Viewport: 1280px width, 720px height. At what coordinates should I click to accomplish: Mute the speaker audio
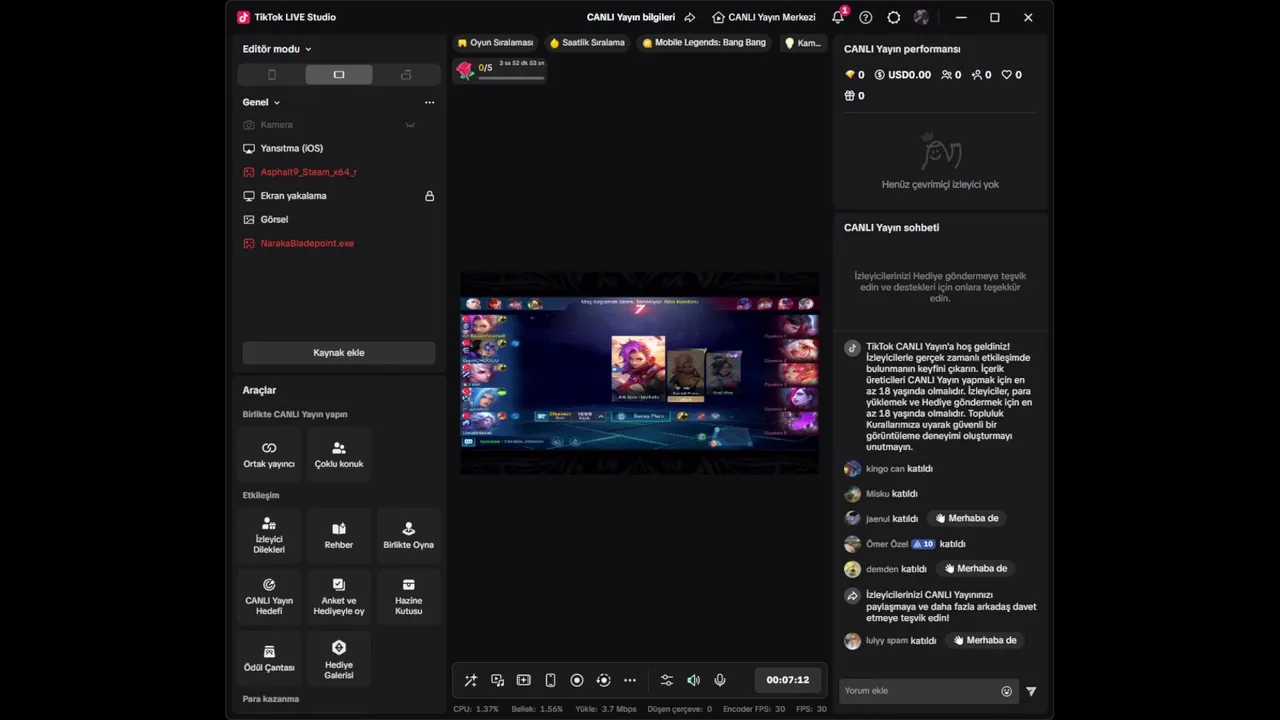point(693,680)
